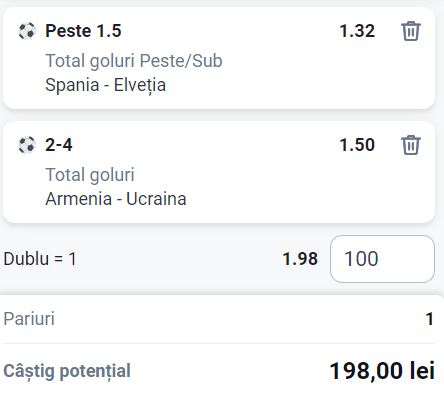444x394 pixels.
Task: Click the football icon beside Peste 1.5
Action: [27, 31]
